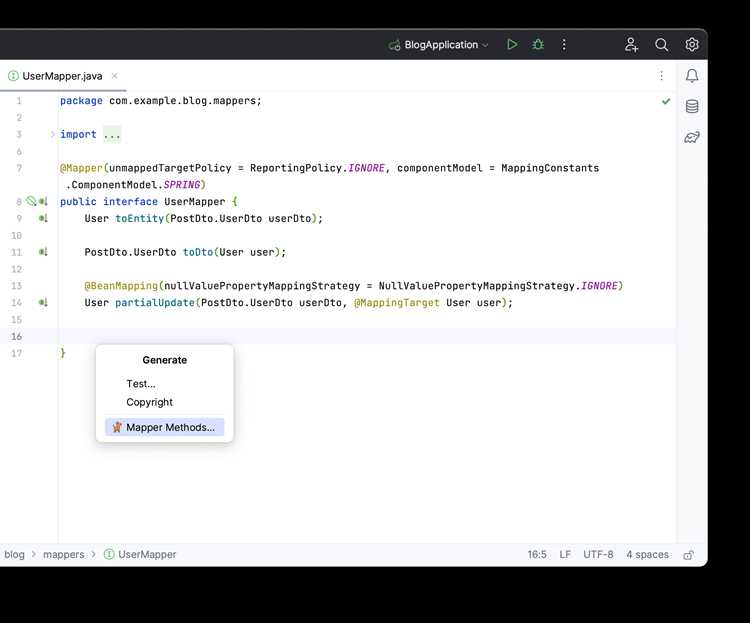Open IDE settings gear icon
This screenshot has width=750, height=623.
coord(692,44)
